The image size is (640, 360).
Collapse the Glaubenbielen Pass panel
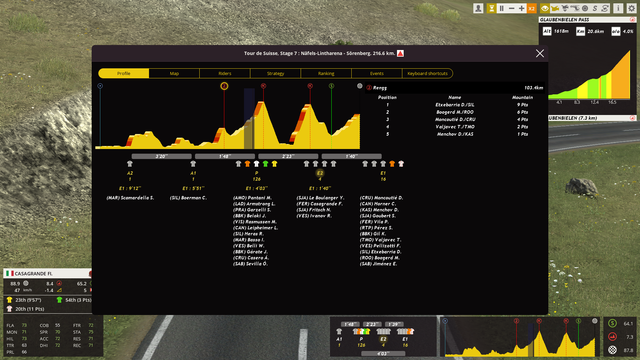pos(632,20)
